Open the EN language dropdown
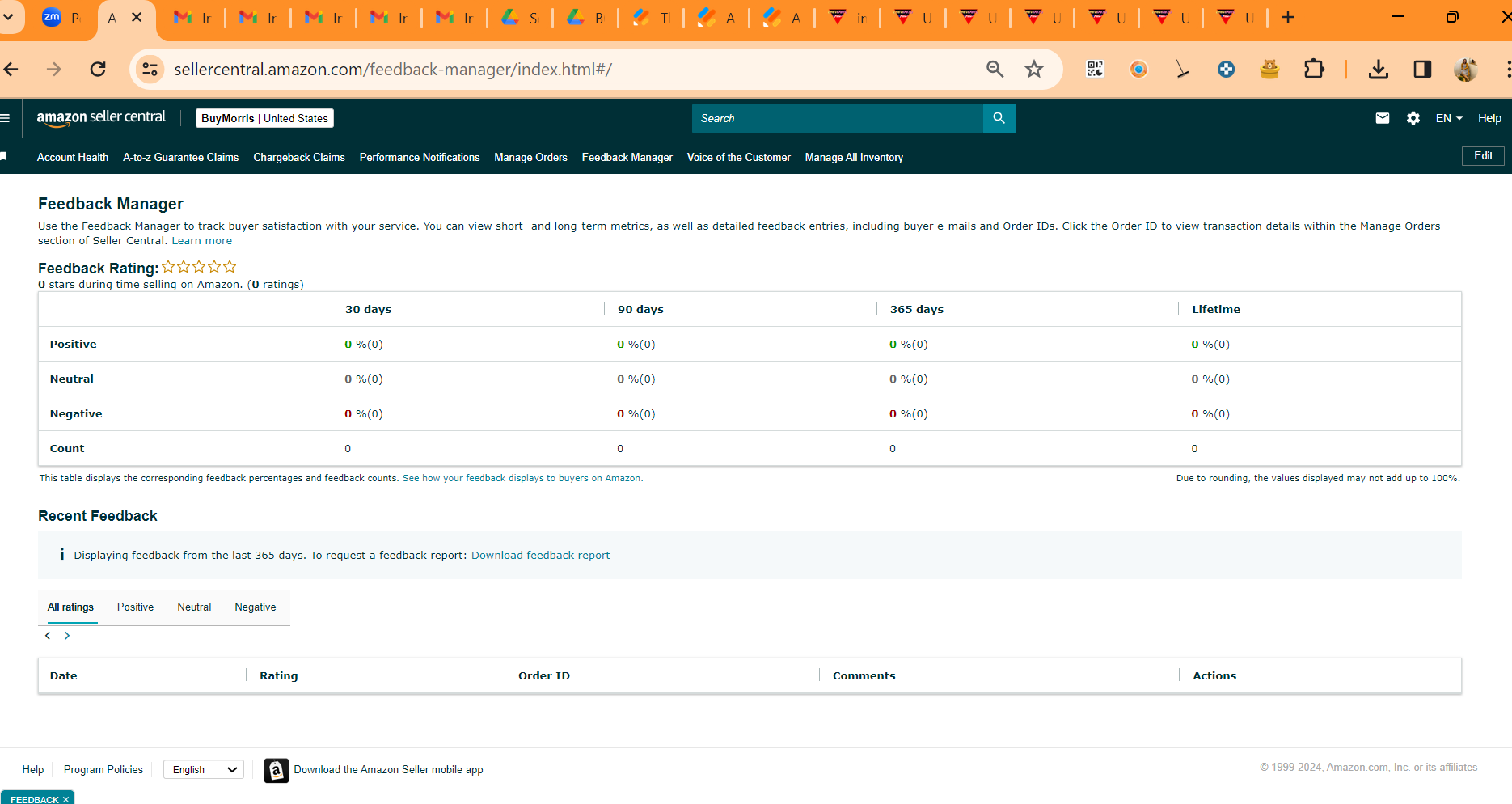 (1449, 118)
